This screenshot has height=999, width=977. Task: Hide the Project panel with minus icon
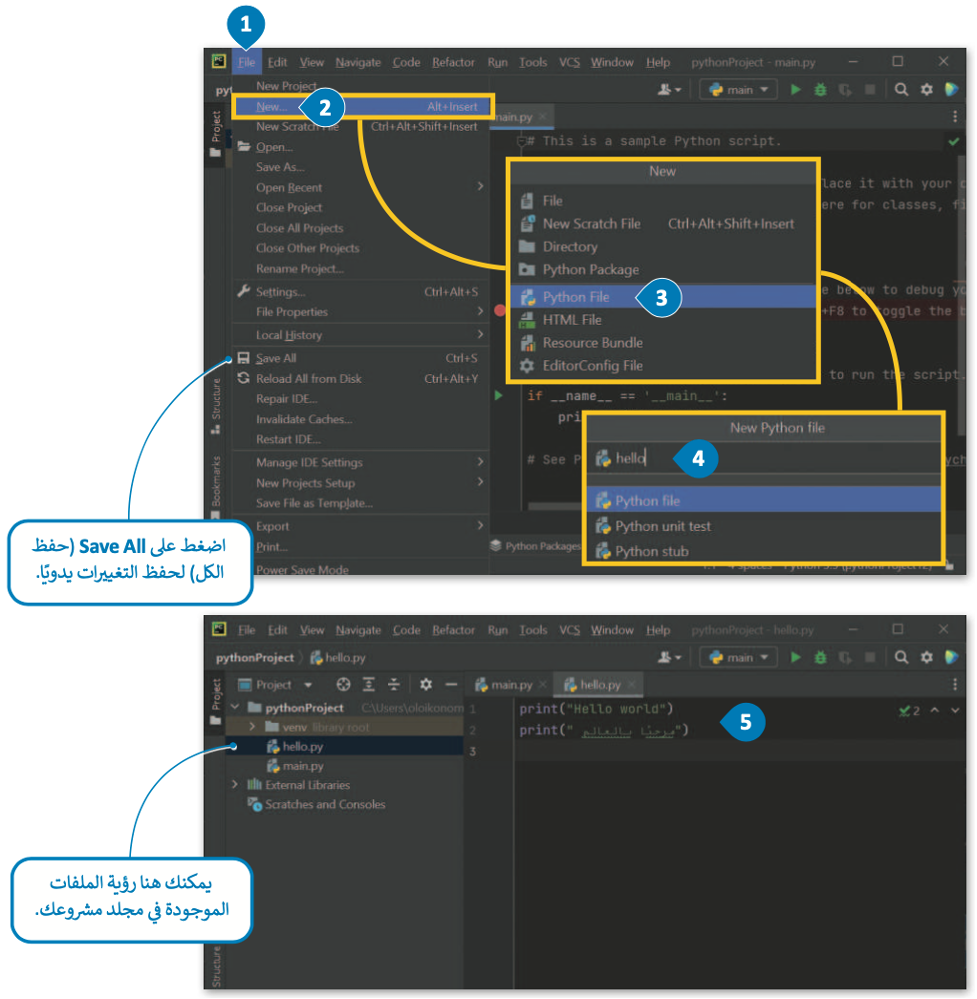[451, 684]
